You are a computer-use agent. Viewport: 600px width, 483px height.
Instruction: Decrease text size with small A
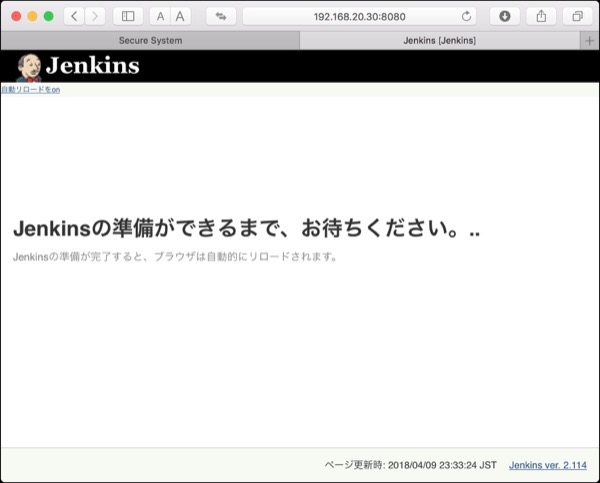point(160,16)
